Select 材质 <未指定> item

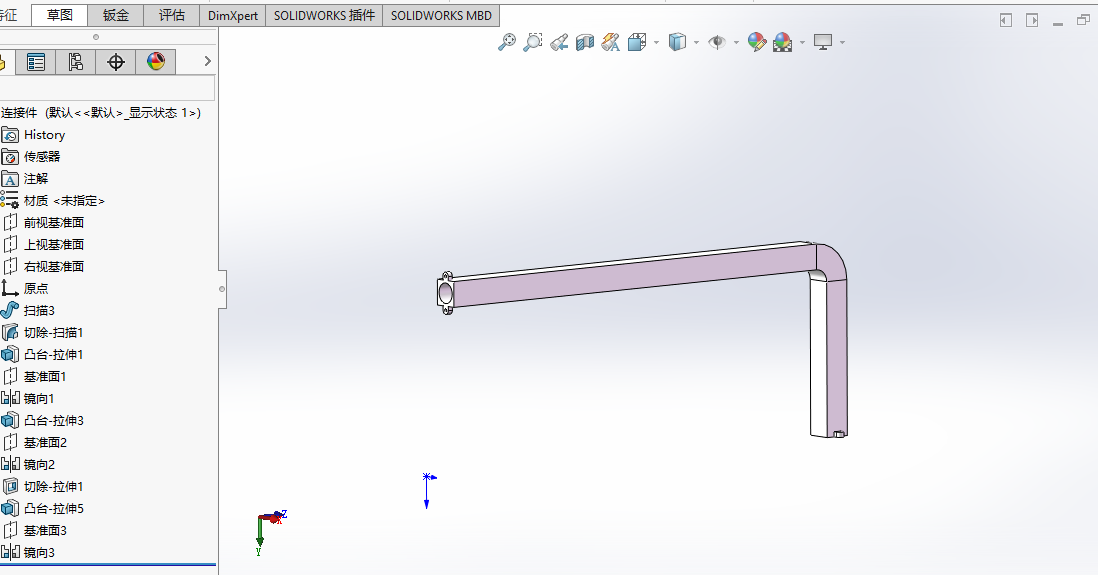(64, 201)
